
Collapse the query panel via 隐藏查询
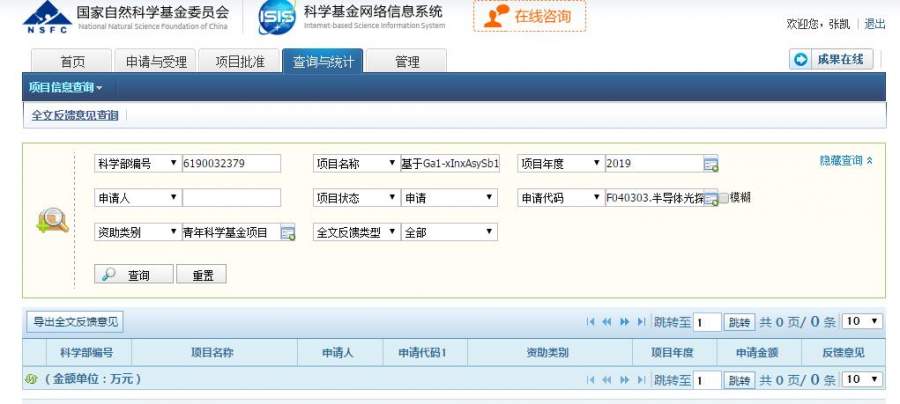[x=846, y=161]
